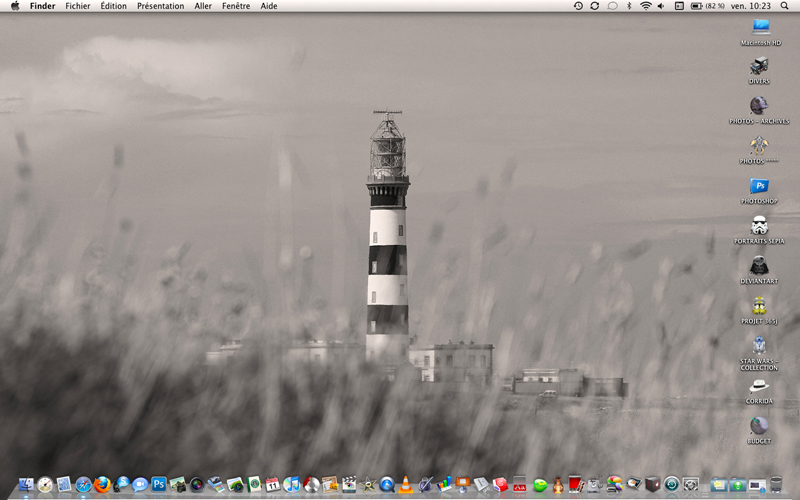Select the STAR WARS - COLLECTION folder

pos(759,353)
